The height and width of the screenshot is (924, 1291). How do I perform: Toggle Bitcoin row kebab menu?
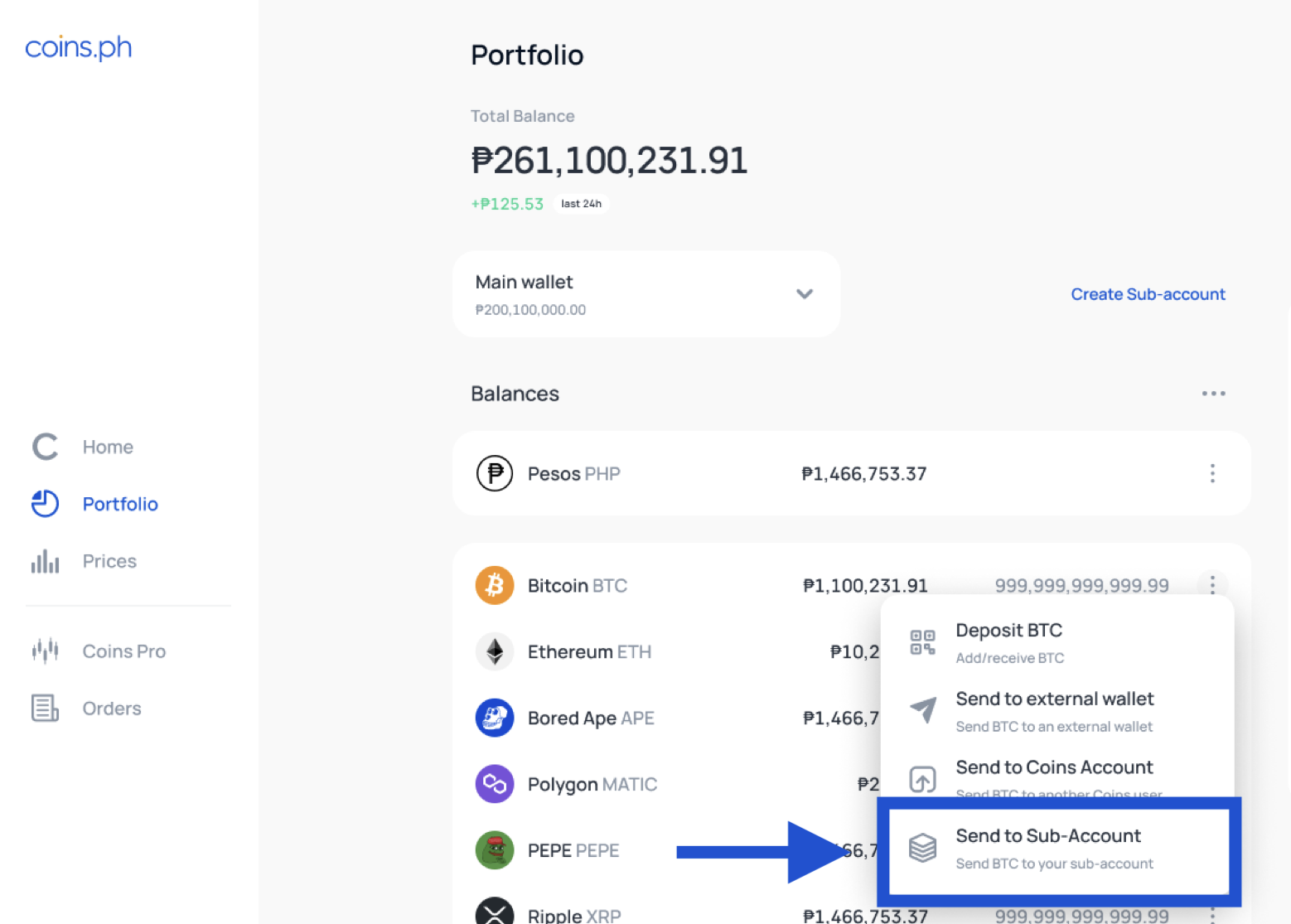point(1212,585)
